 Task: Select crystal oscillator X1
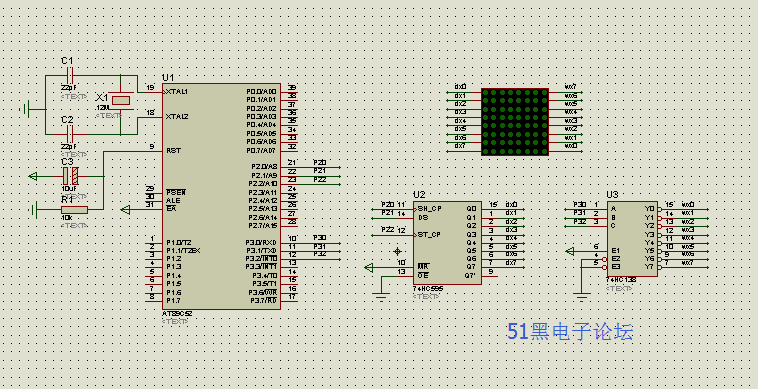pos(120,100)
